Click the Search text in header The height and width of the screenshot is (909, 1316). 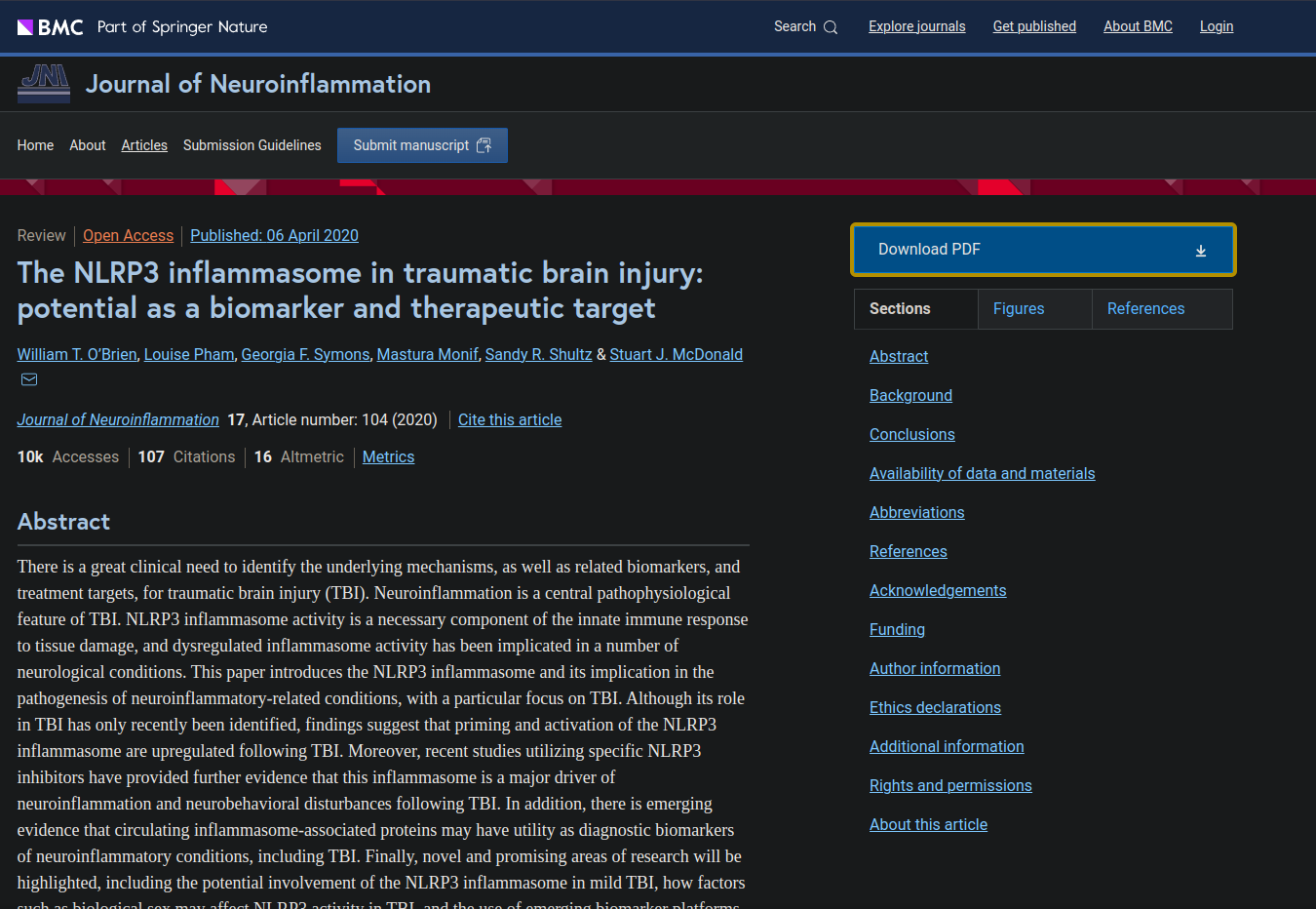point(794,26)
